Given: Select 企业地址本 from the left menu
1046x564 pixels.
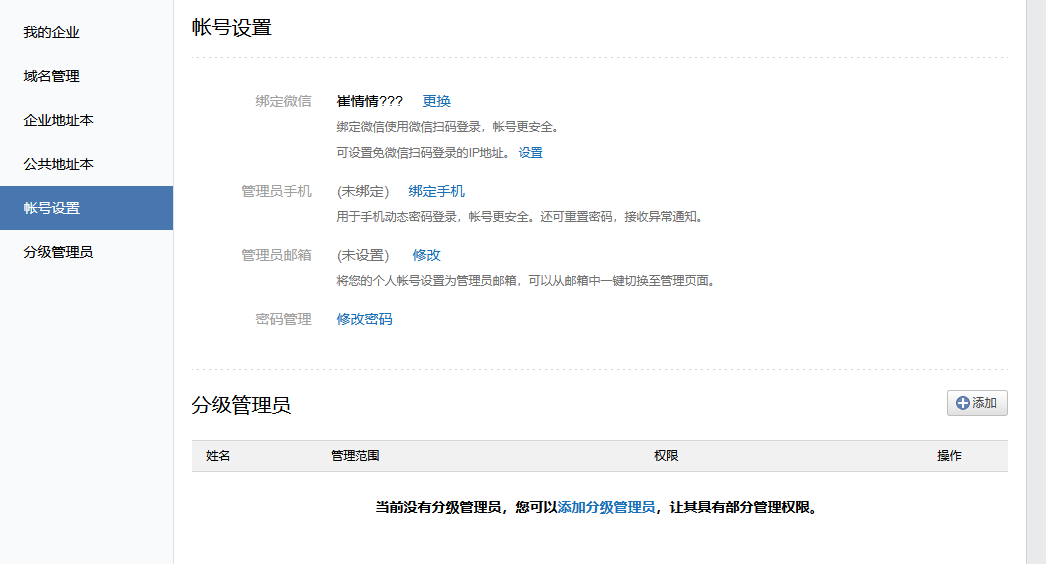Looking at the screenshot, I should click(x=59, y=120).
